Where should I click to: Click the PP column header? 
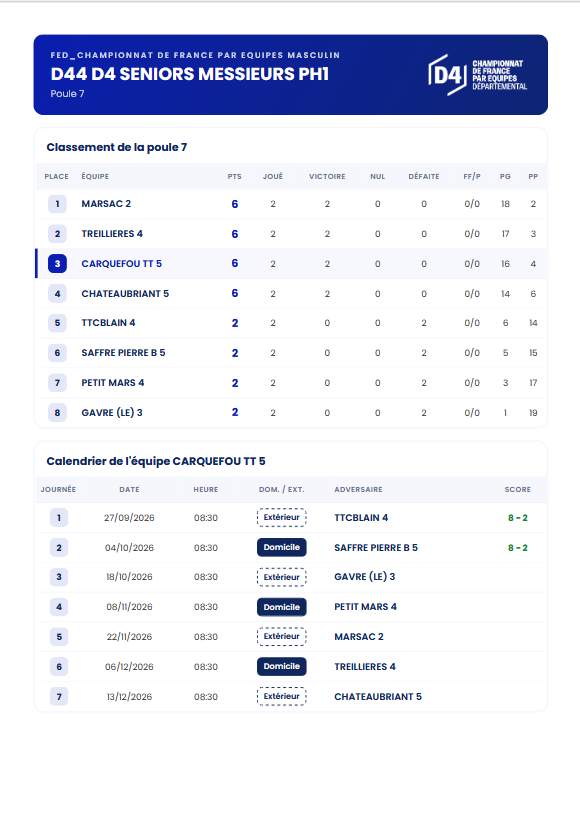tap(533, 176)
